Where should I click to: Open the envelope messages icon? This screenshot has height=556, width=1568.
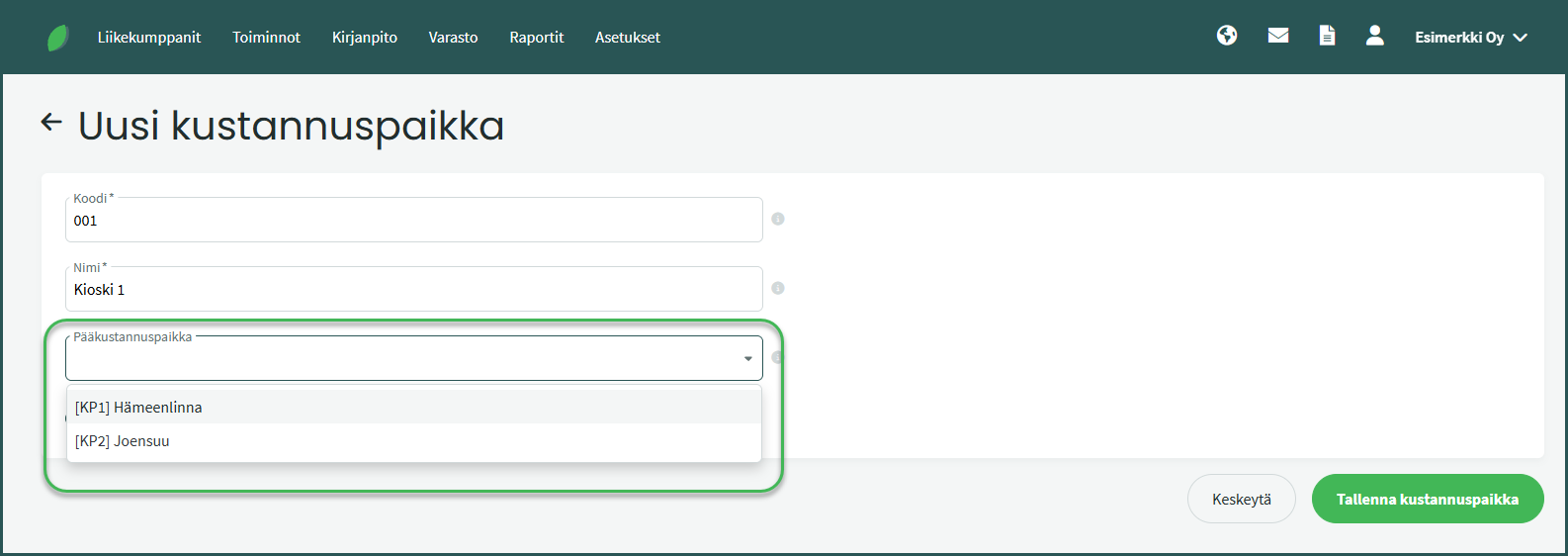(x=1278, y=36)
